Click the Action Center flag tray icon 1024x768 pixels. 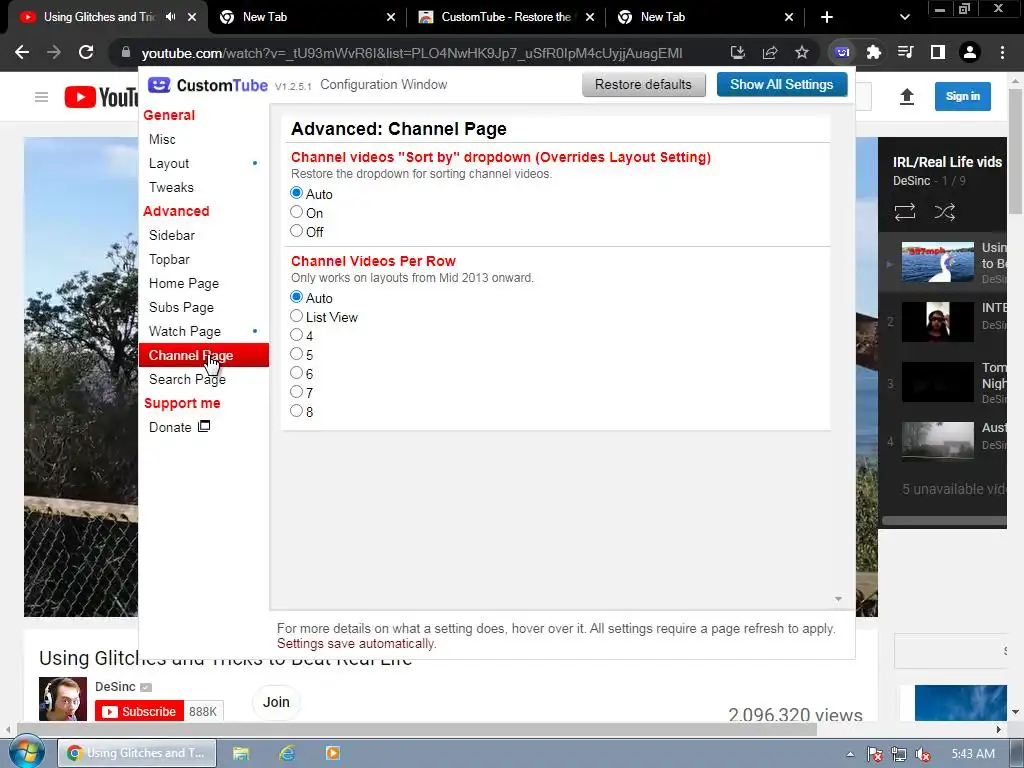coord(874,754)
